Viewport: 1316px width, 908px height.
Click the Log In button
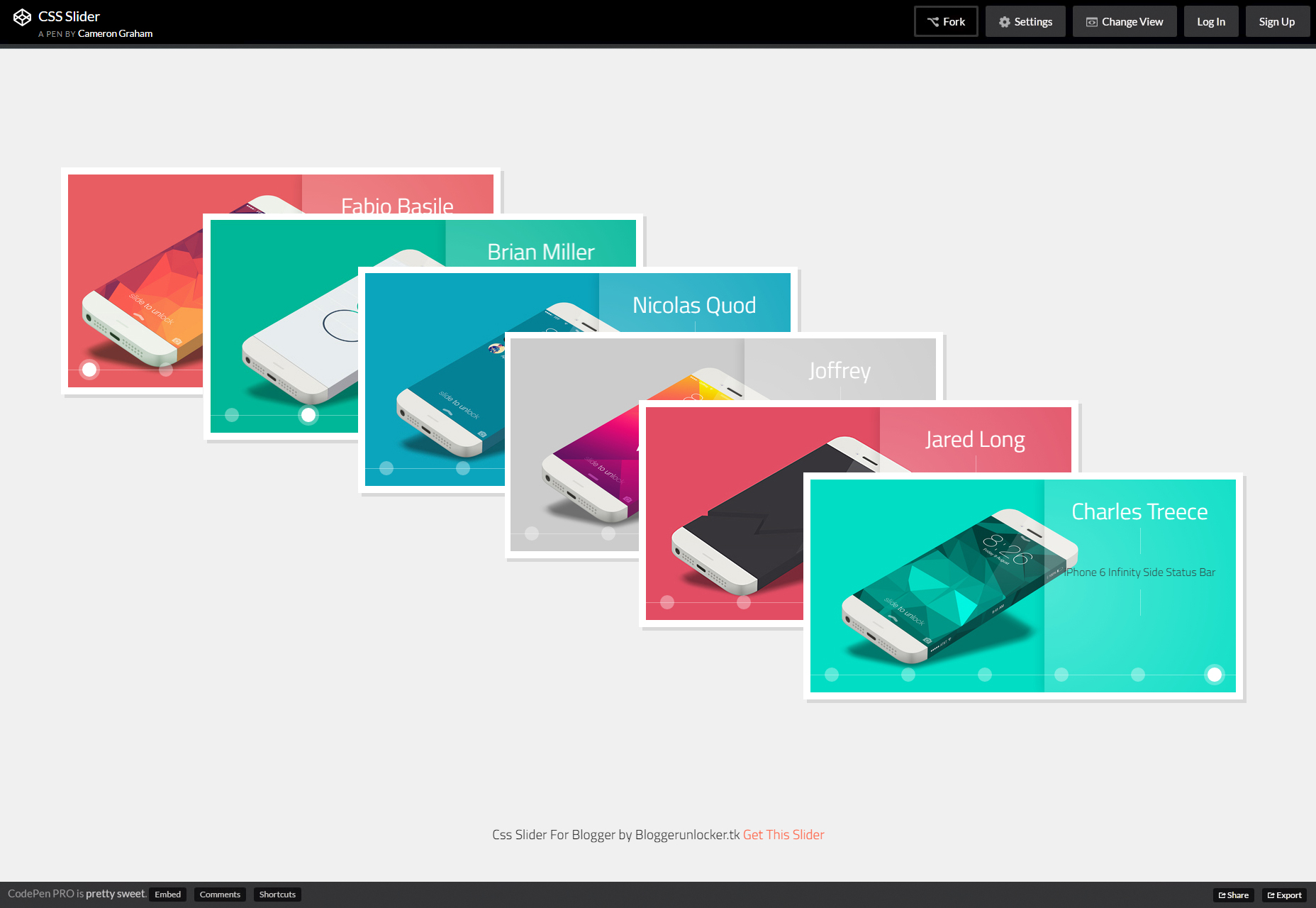pos(1211,22)
